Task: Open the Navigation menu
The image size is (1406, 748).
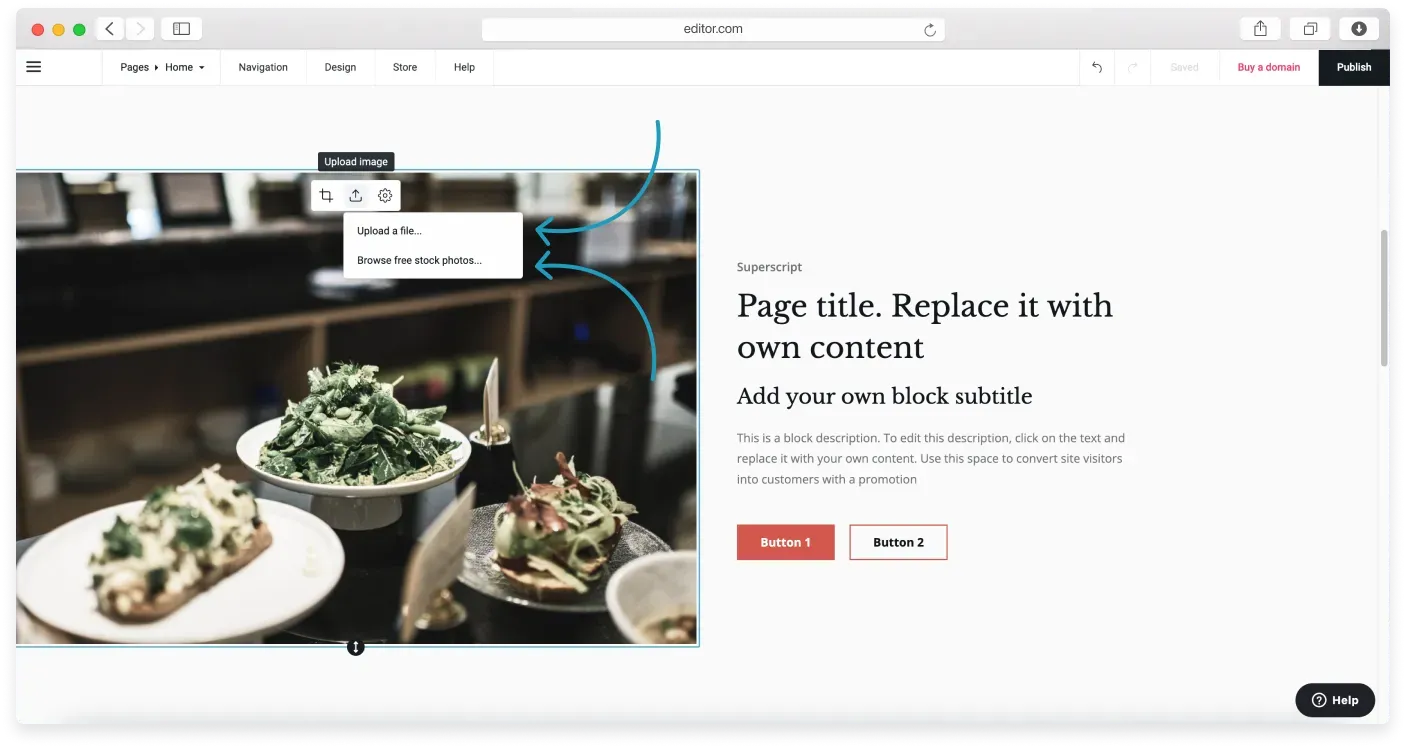Action: pos(263,67)
